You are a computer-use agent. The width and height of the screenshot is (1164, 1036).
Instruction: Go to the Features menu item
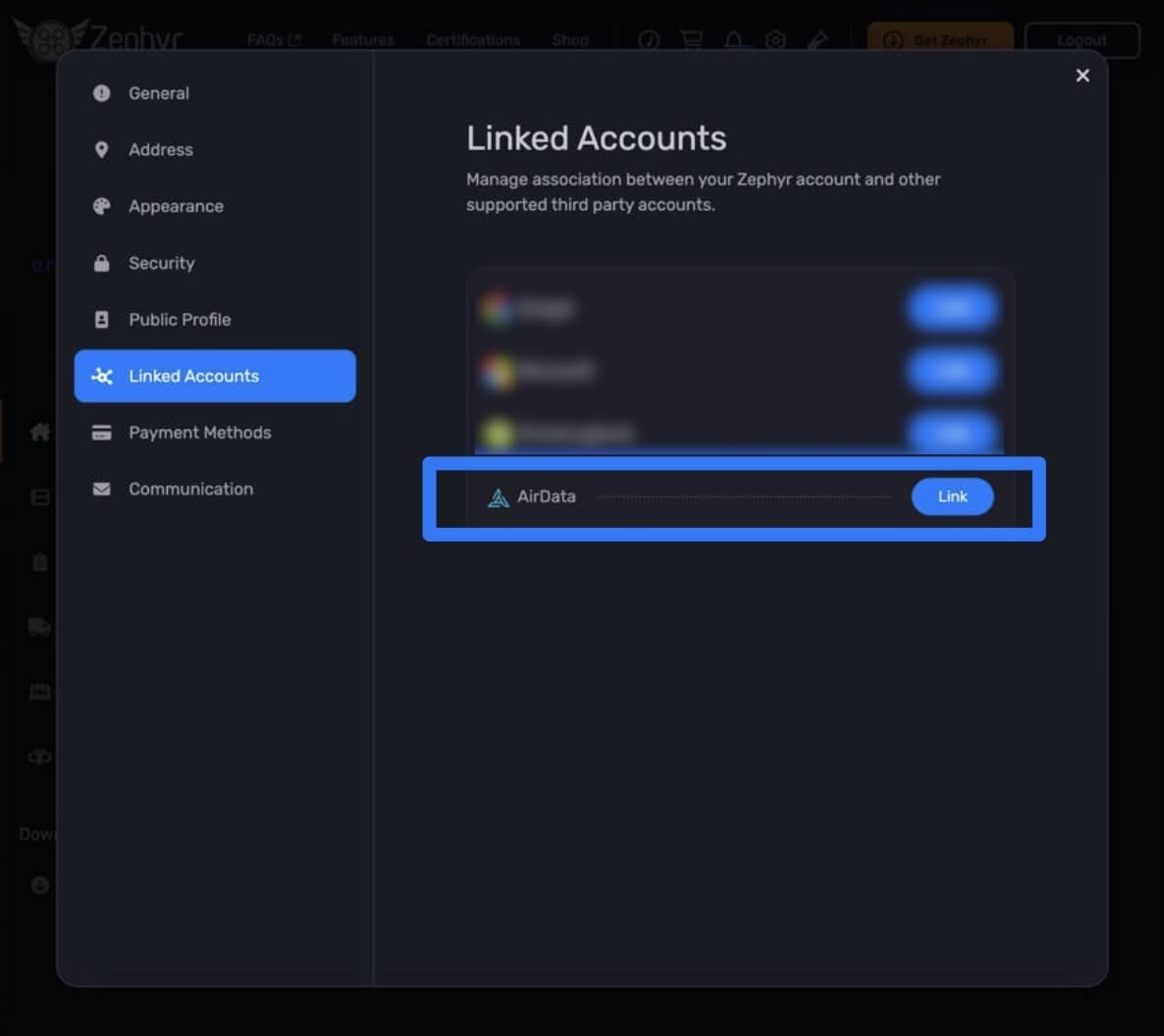[x=363, y=40]
